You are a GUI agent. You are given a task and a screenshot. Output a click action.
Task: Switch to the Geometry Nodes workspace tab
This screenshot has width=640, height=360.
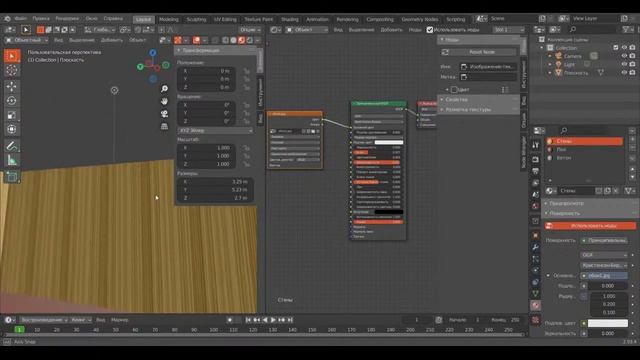[420, 19]
